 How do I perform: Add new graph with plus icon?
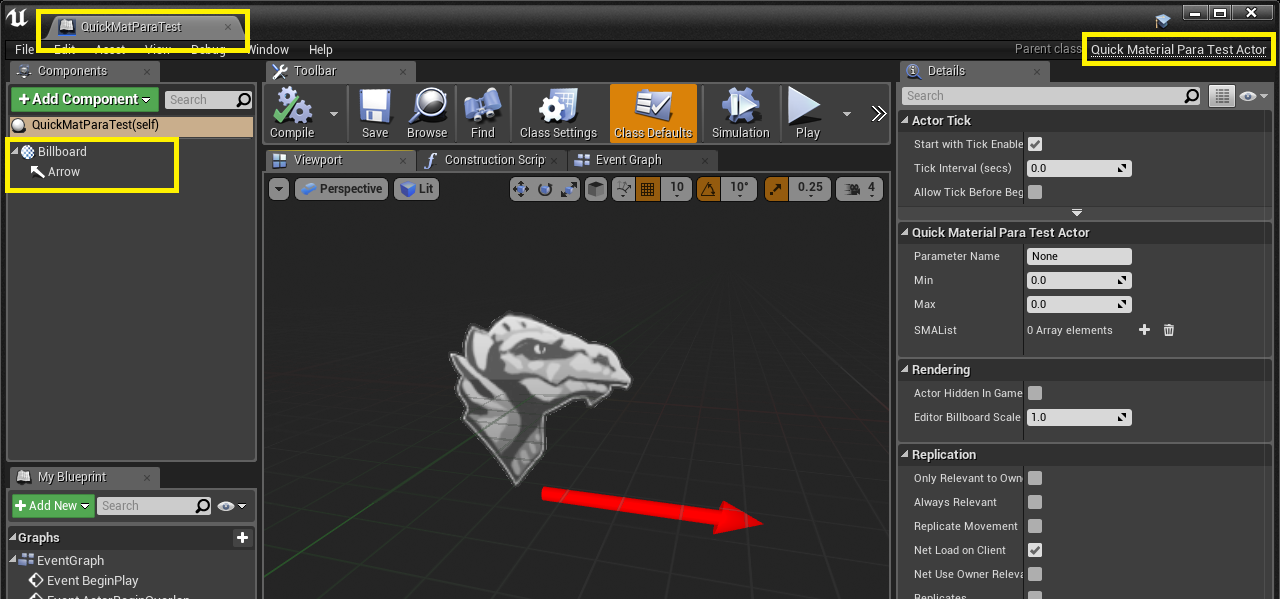(x=242, y=538)
